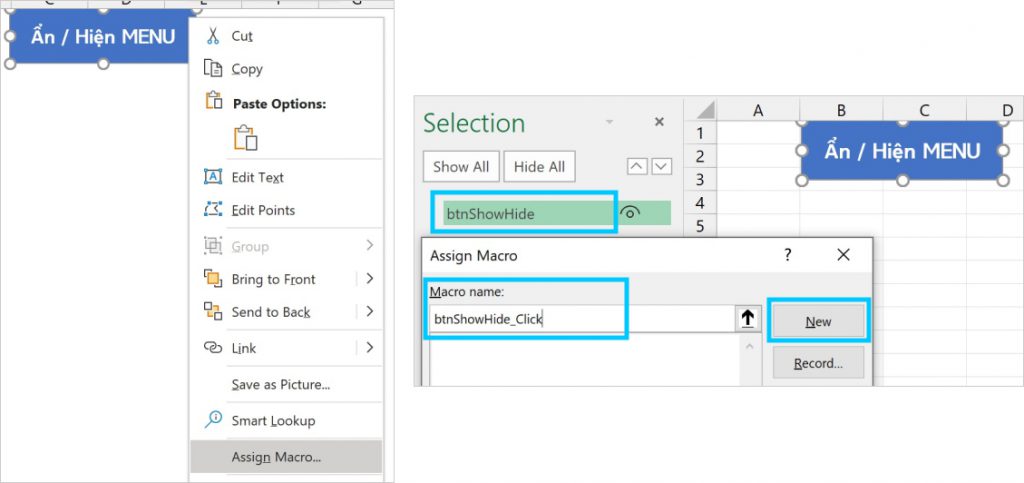The width and height of the screenshot is (1024, 483).
Task: Open the Selection pane options dropdown
Action: (609, 122)
